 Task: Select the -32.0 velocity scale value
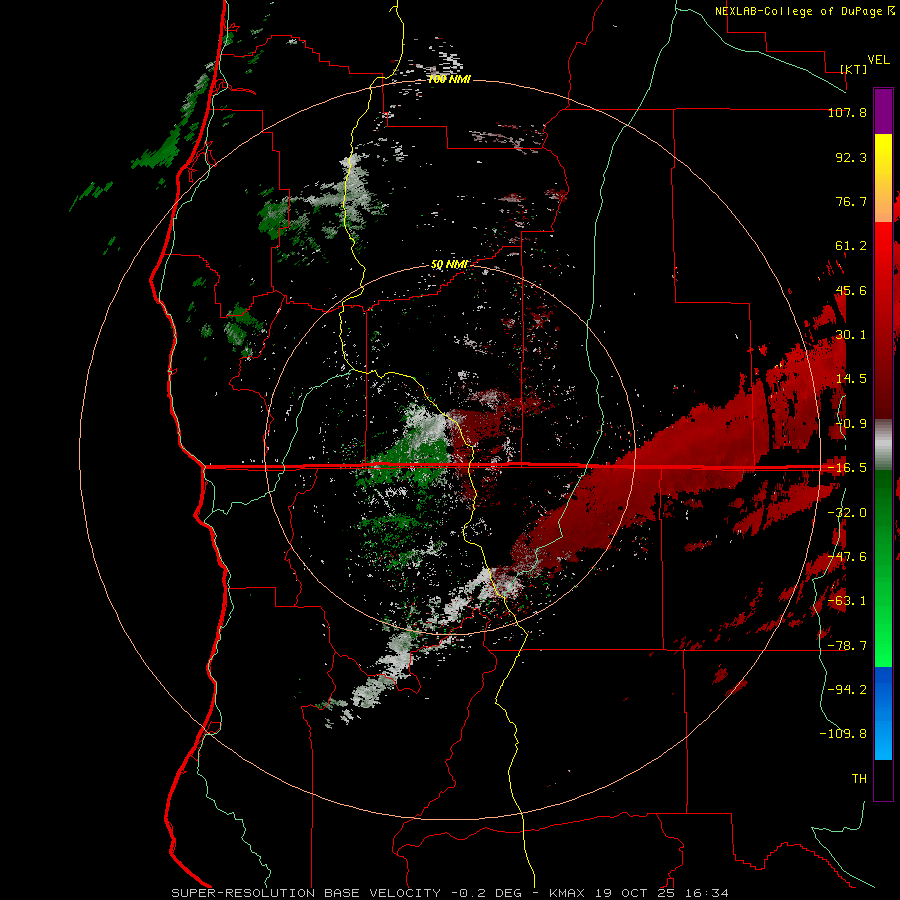[x=847, y=513]
